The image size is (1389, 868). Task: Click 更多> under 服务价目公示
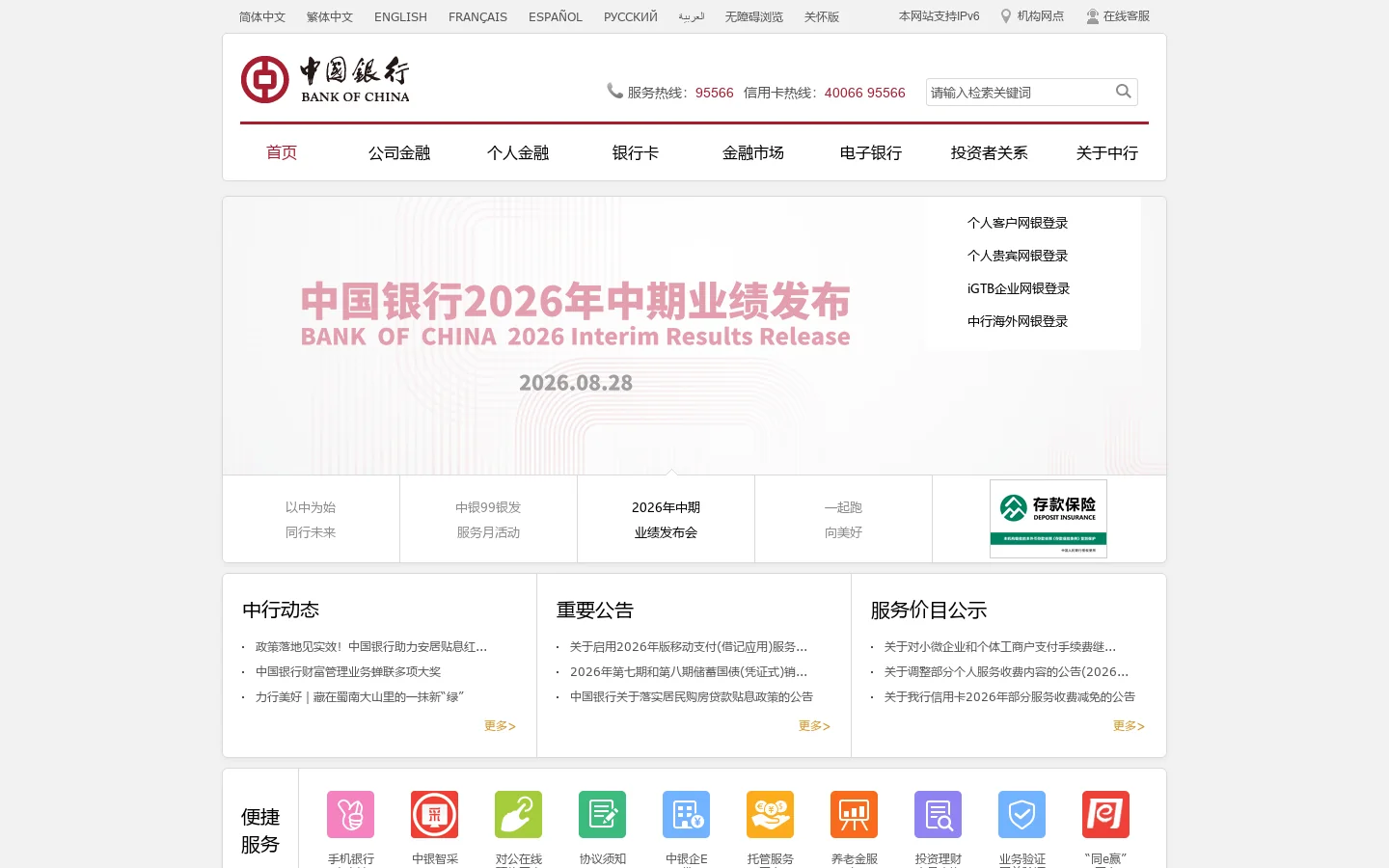point(1129,726)
